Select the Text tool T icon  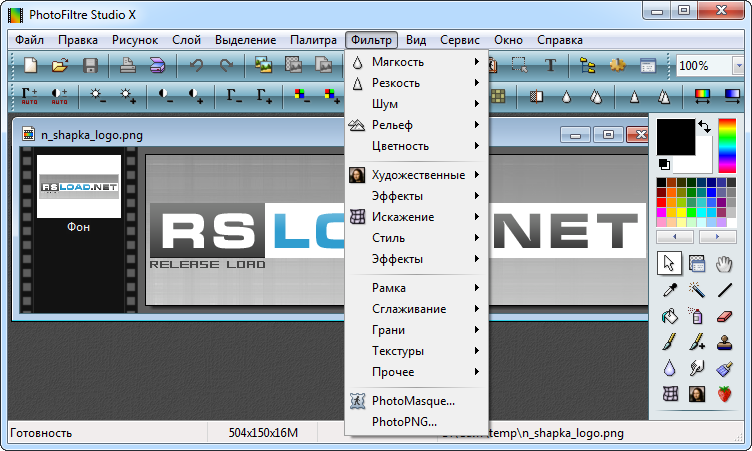click(550, 65)
